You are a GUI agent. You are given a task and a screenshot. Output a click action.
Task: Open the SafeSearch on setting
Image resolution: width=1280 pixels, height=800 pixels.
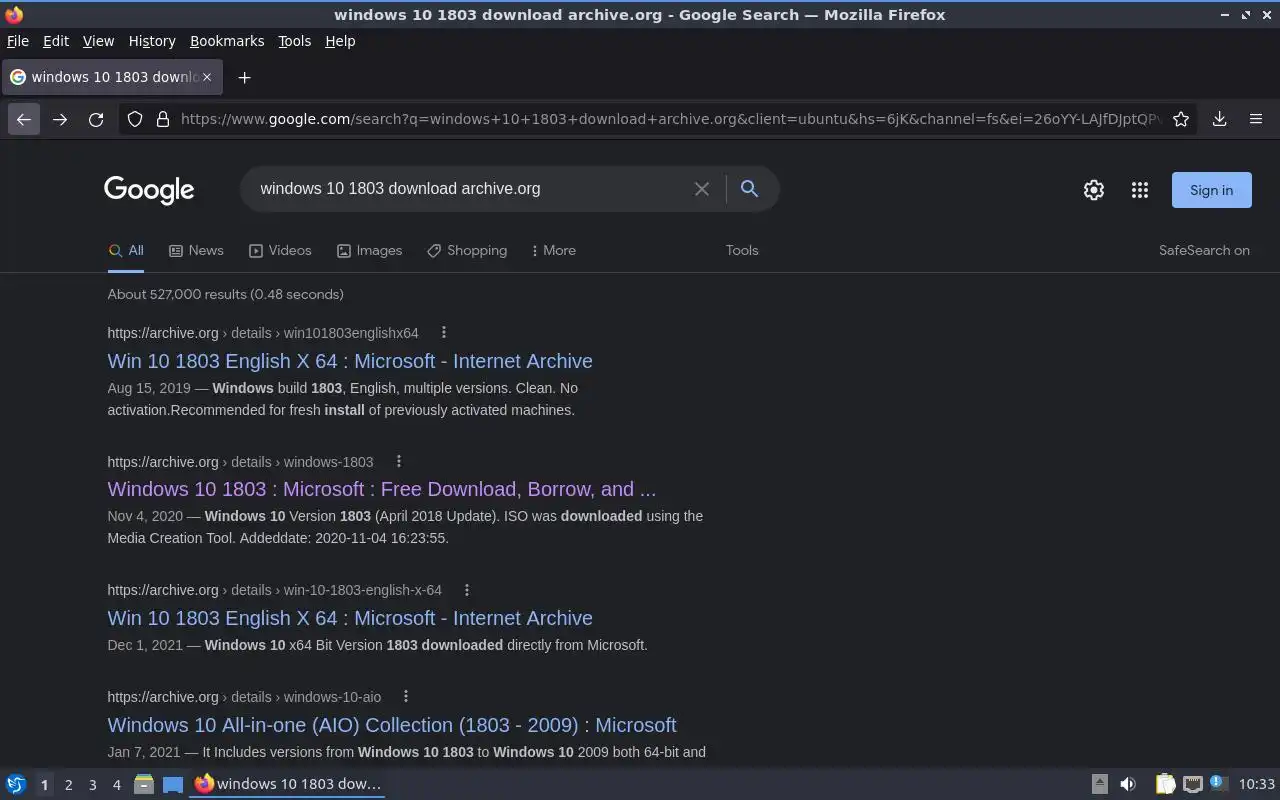1204,250
